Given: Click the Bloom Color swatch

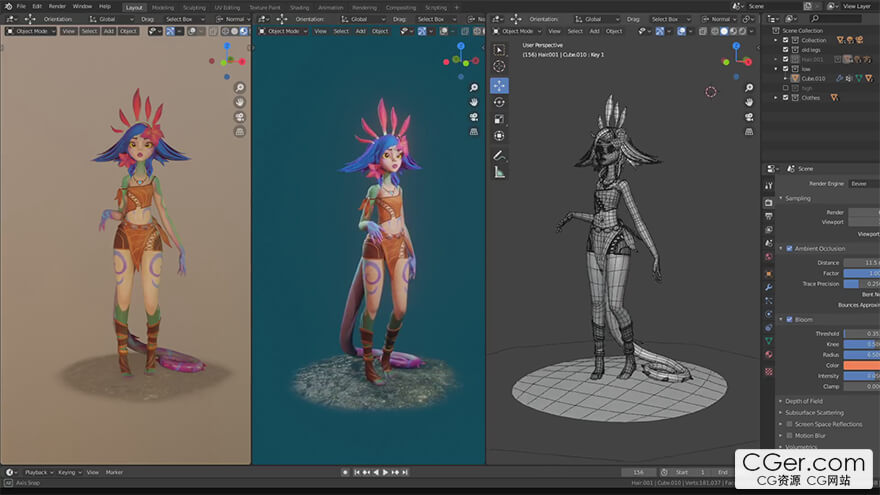Looking at the screenshot, I should pyautogui.click(x=861, y=365).
